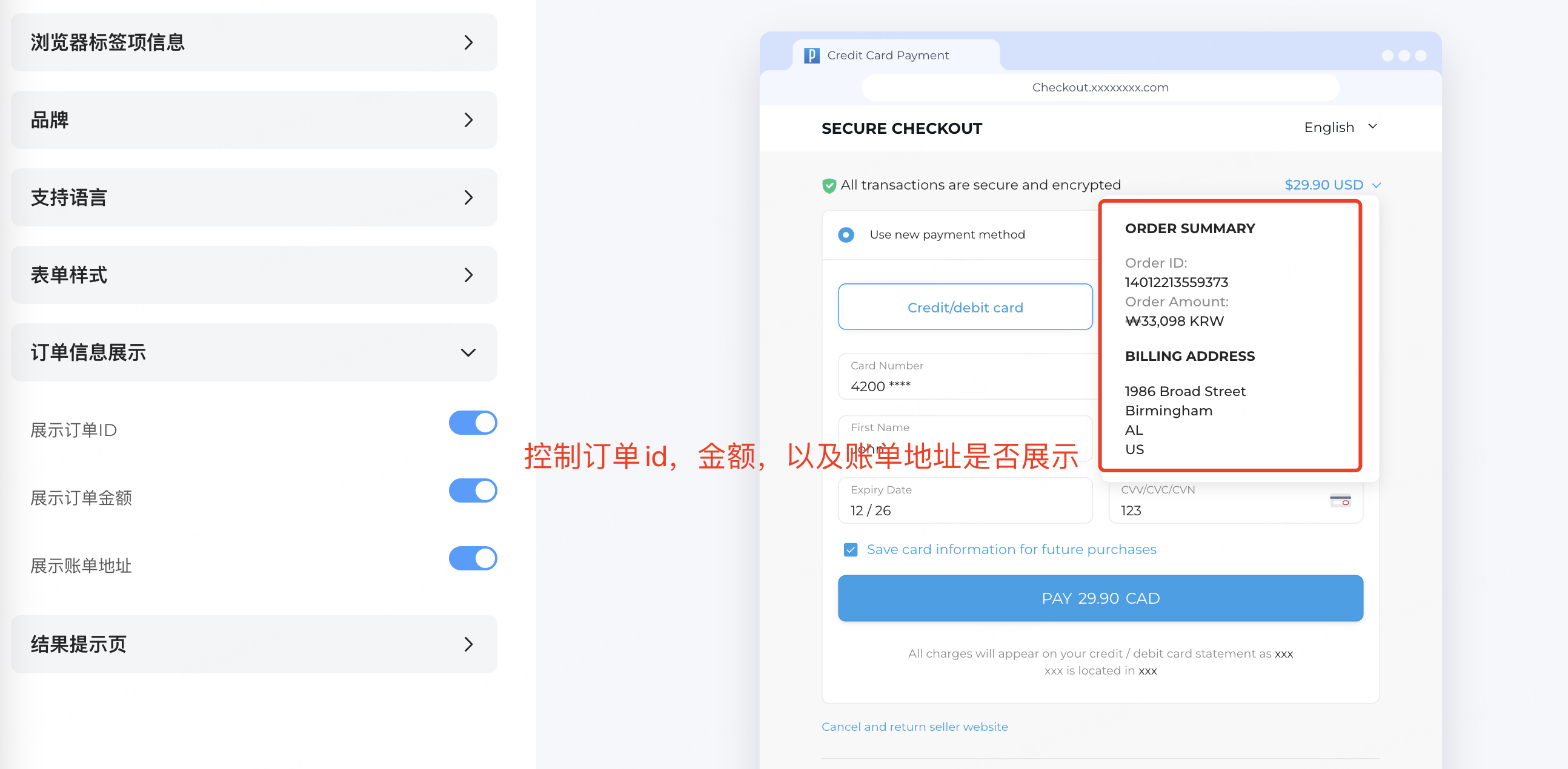Choose the Credit/debit card option

pyautogui.click(x=965, y=307)
